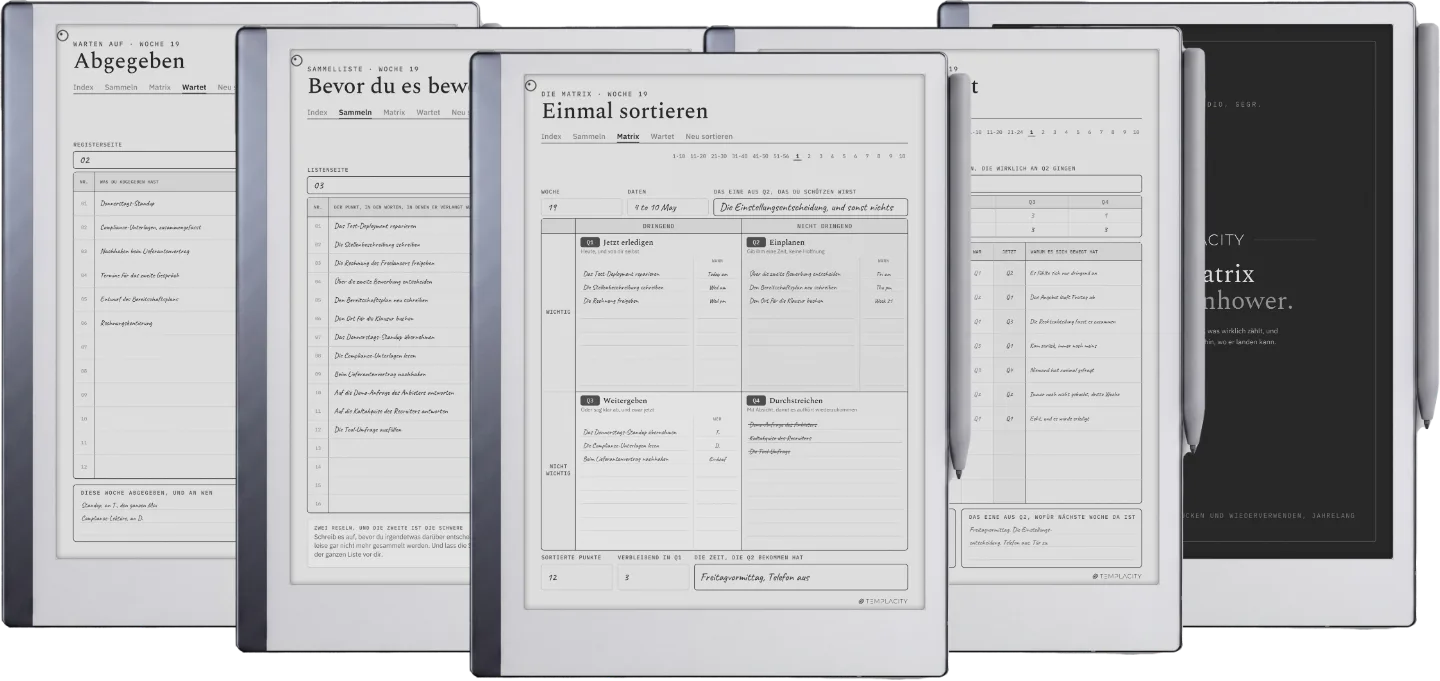
Task: Select the Q3 badge next to Weitergeben
Action: pos(590,400)
